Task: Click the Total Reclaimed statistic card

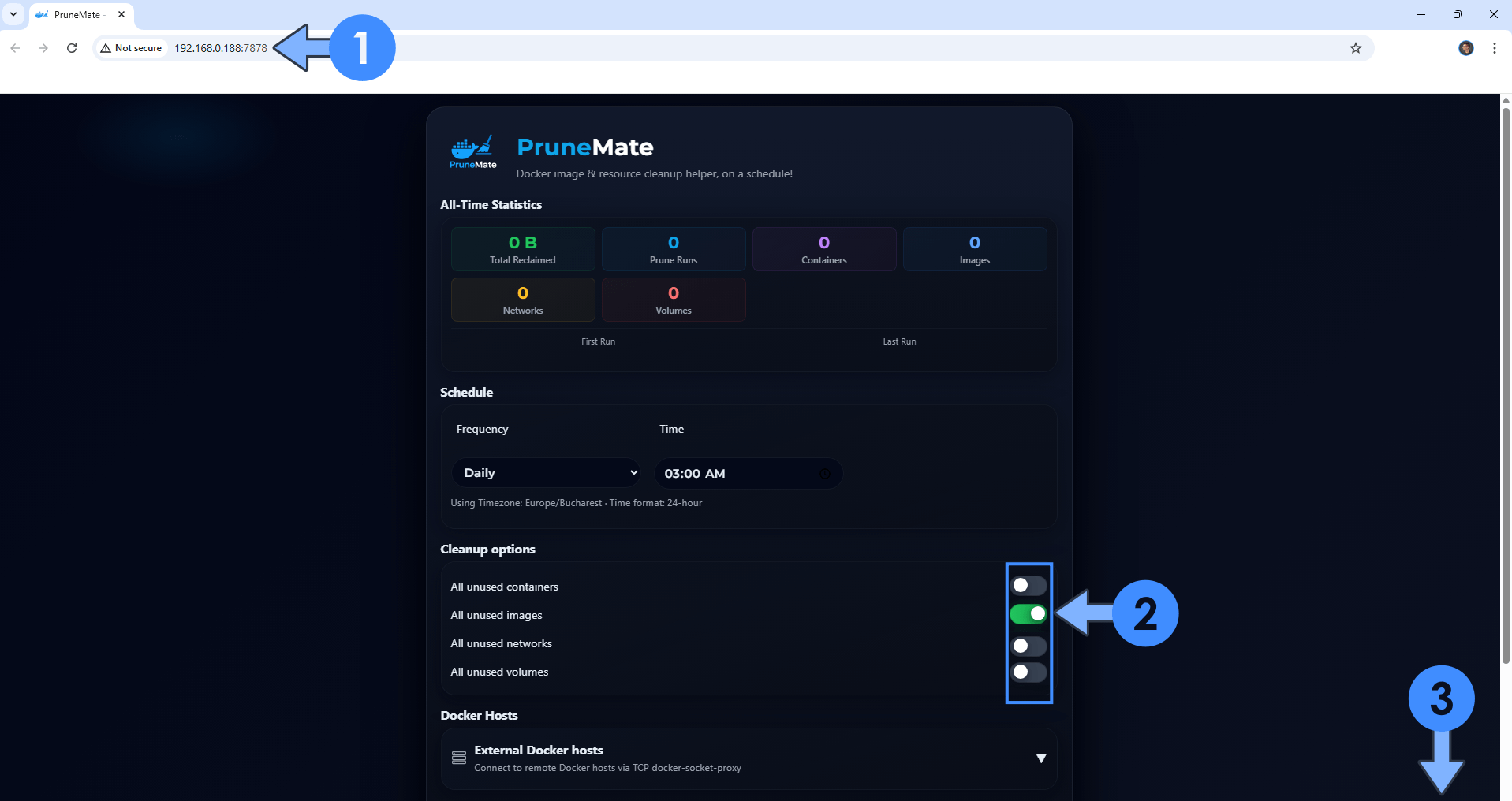Action: (523, 248)
